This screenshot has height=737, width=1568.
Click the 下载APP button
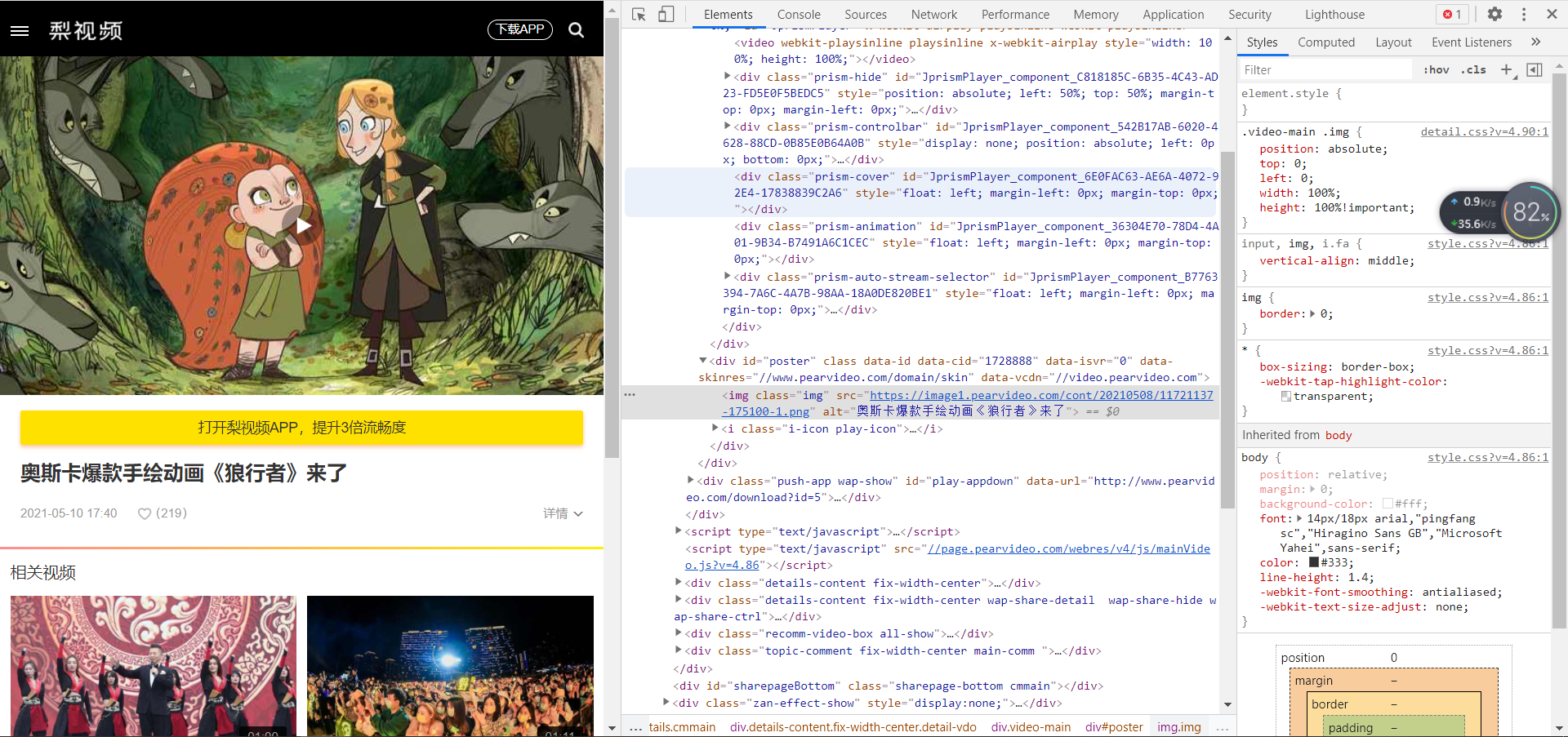point(520,29)
